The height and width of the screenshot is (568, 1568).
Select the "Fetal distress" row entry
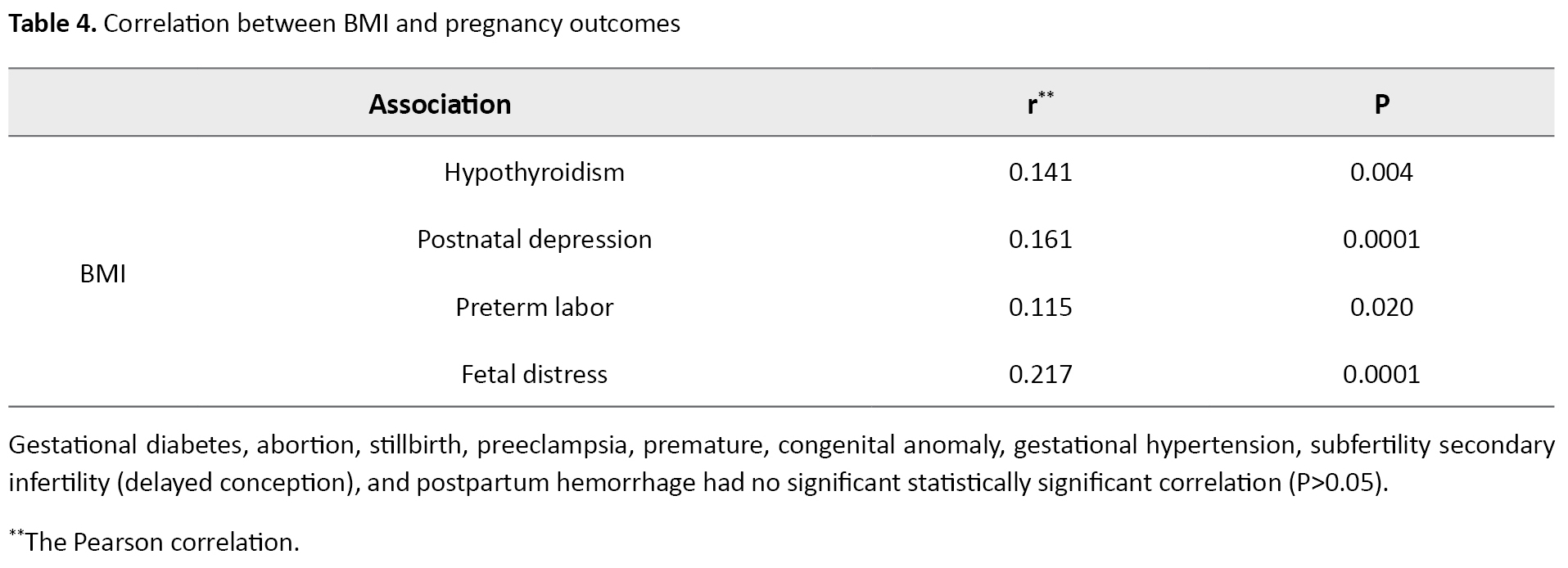pos(534,374)
